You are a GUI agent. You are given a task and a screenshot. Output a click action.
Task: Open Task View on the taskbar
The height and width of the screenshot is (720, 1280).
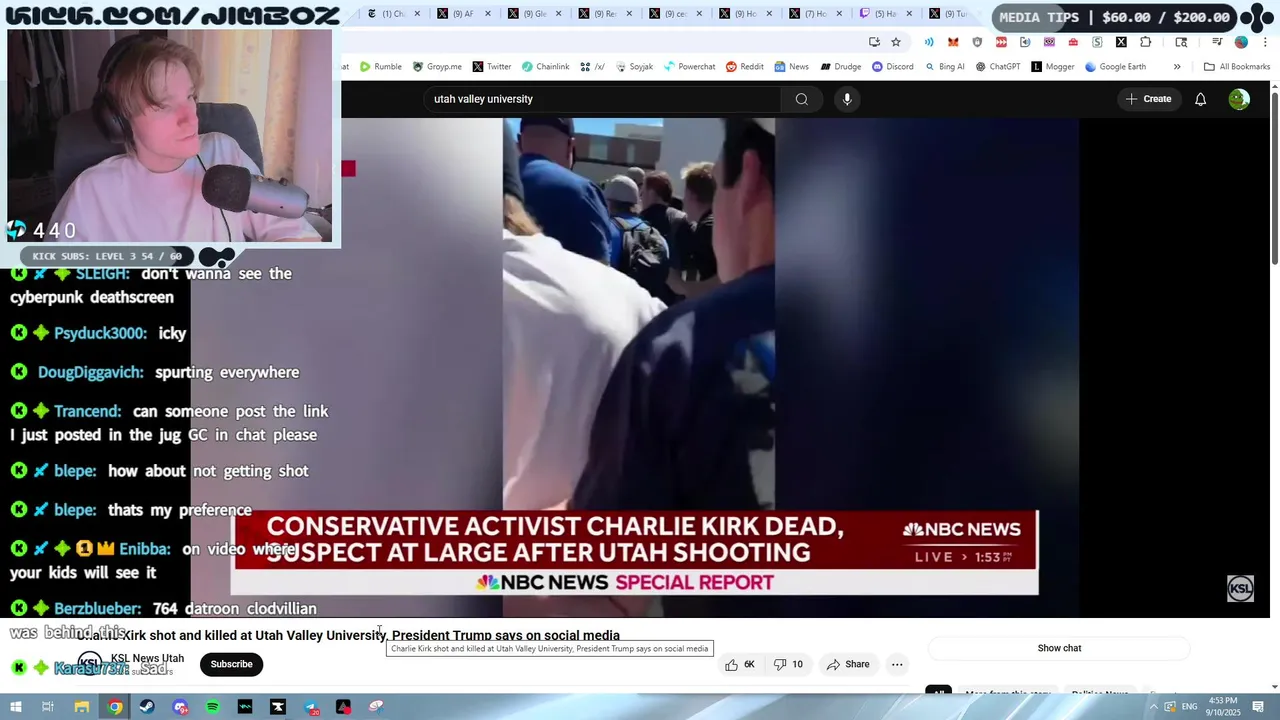tap(48, 707)
